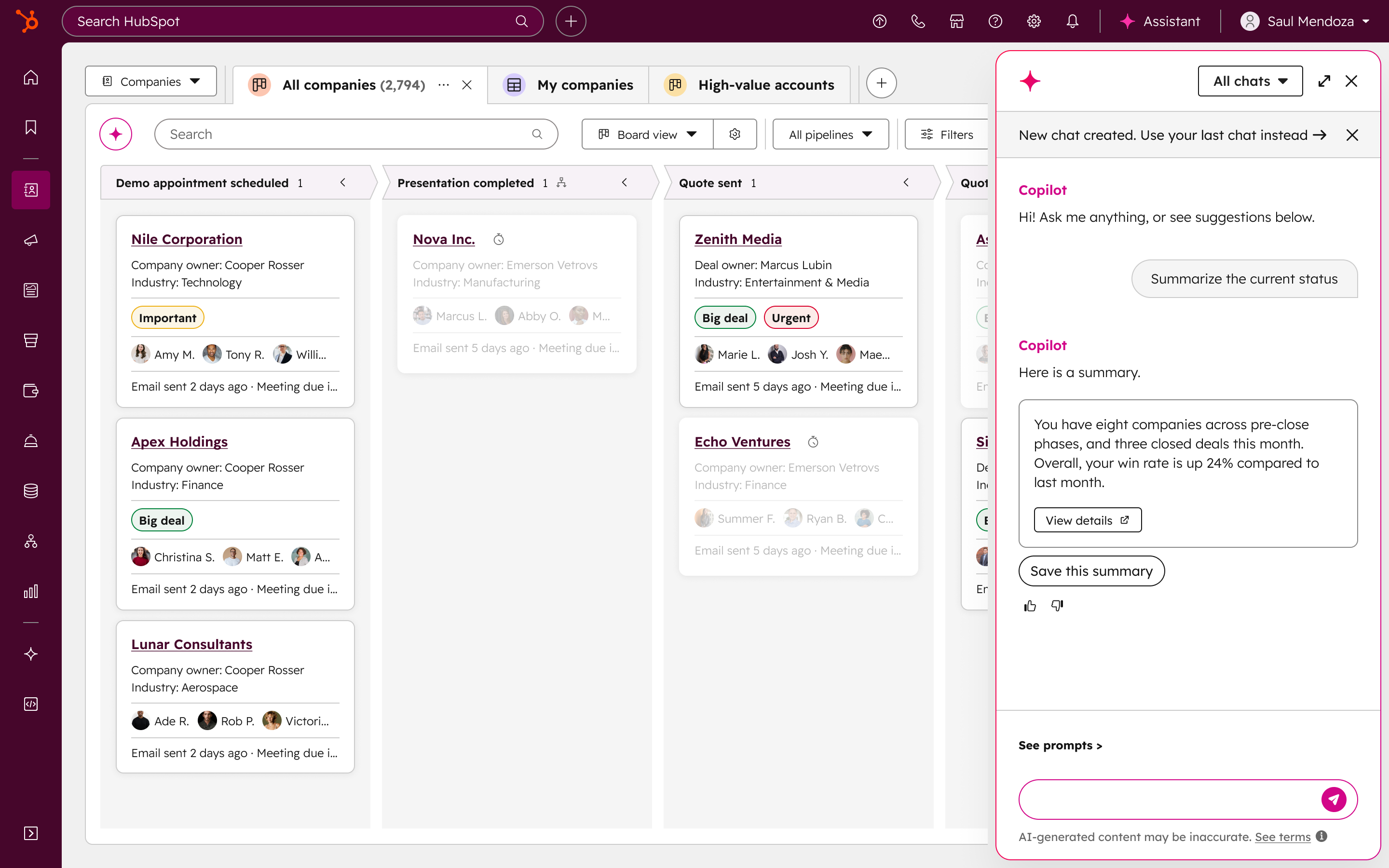Close the All companies tab
The image size is (1389, 868).
click(467, 85)
